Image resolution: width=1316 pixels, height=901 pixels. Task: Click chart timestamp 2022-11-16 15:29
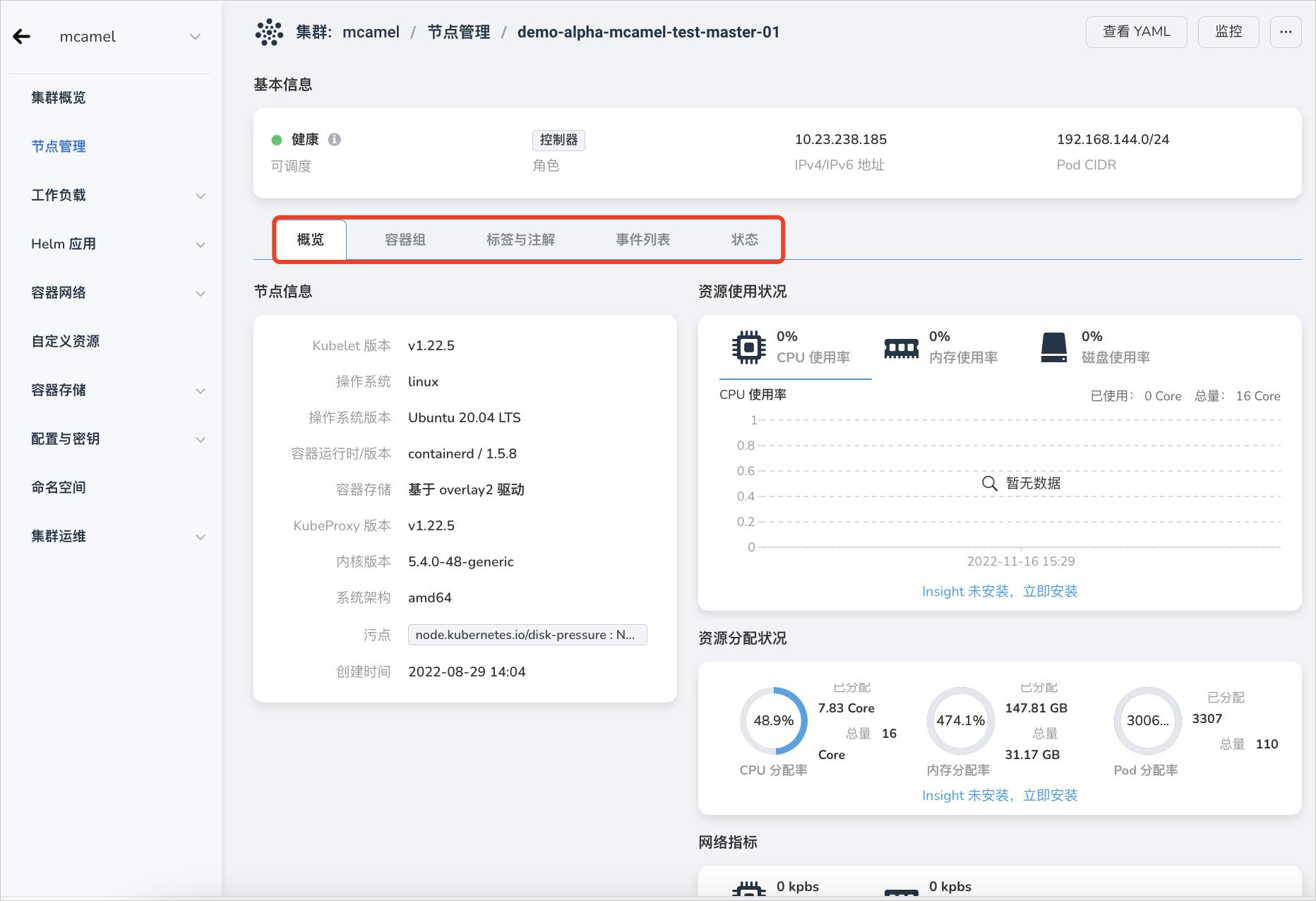click(x=1021, y=561)
